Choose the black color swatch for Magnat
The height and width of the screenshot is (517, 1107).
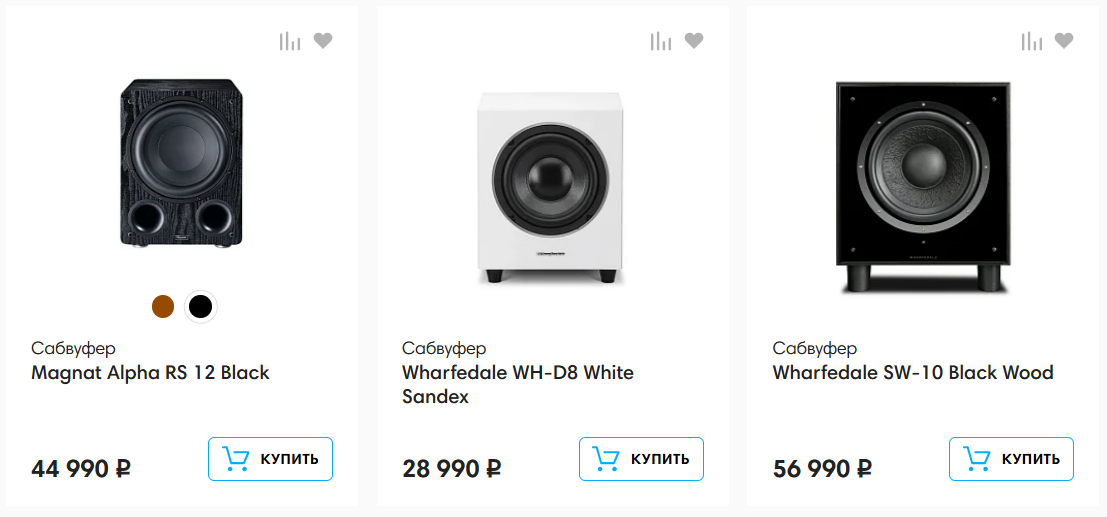coord(201,307)
